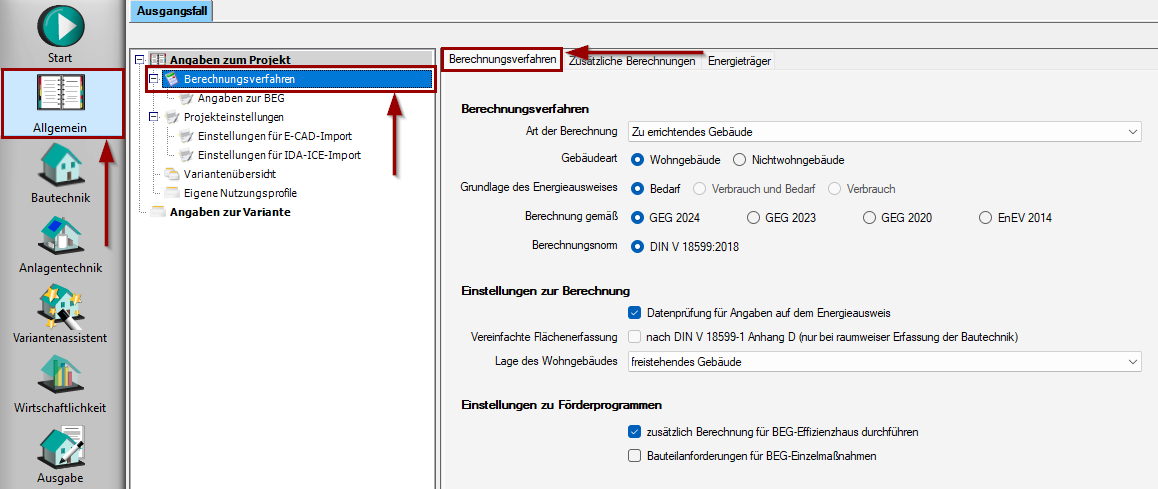
Task: Select Wohngebäude radio button
Action: pyautogui.click(x=637, y=160)
